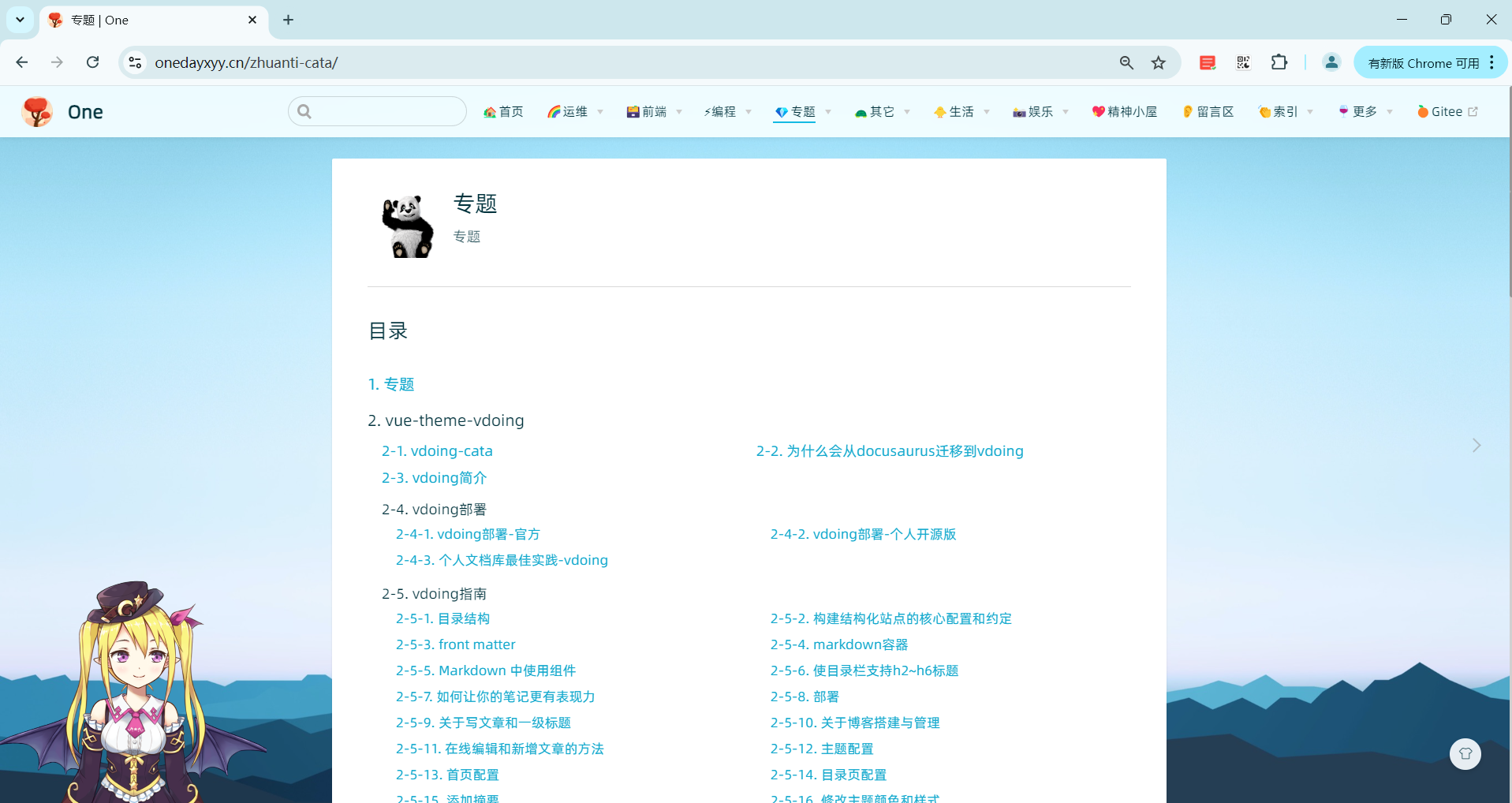Viewport: 1512px width, 803px height.
Task: Open link 2-2. 为什么会从docusaurus迁移到vdoing
Action: tap(890, 450)
